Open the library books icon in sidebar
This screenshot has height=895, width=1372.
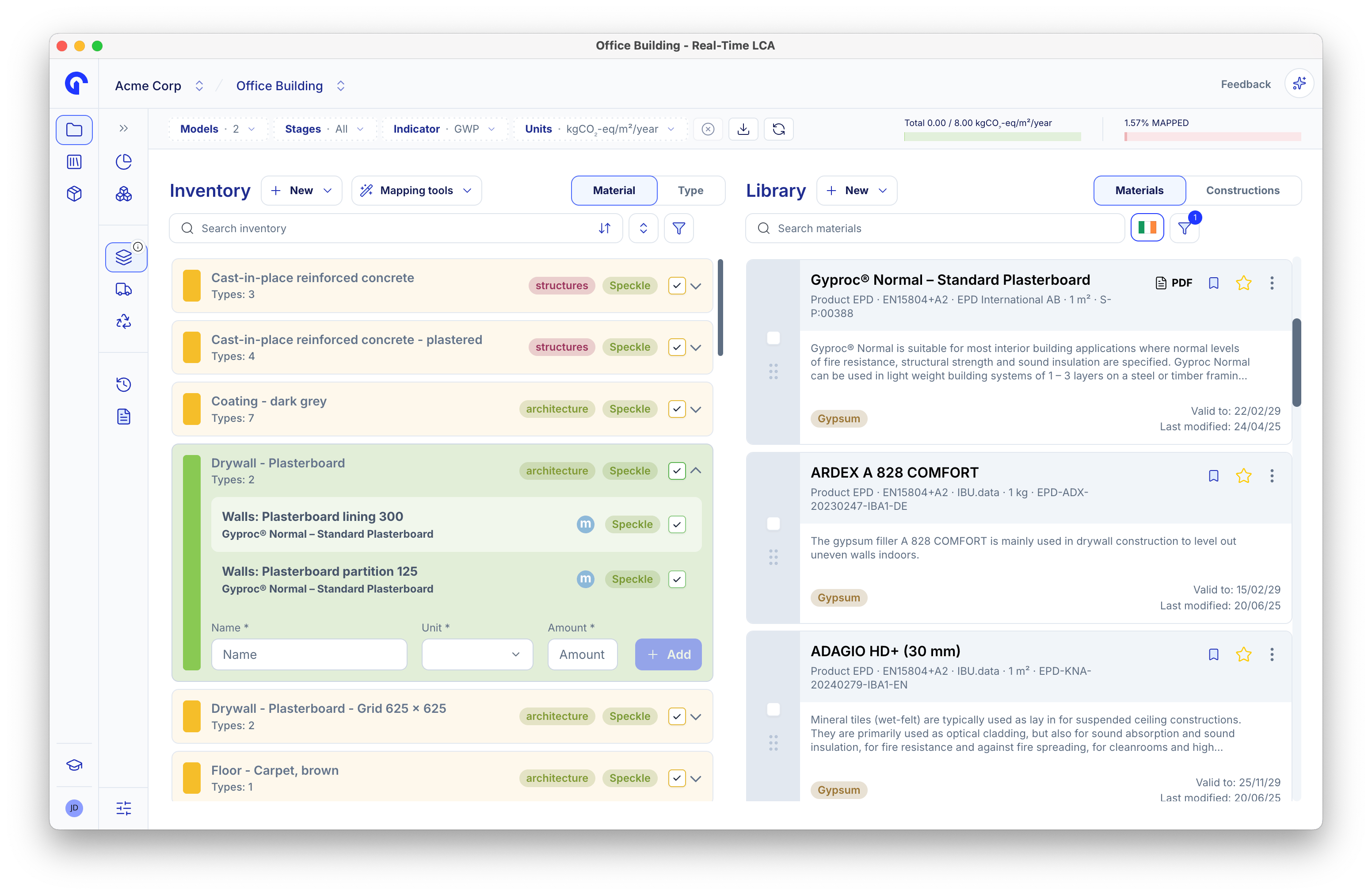[74, 162]
